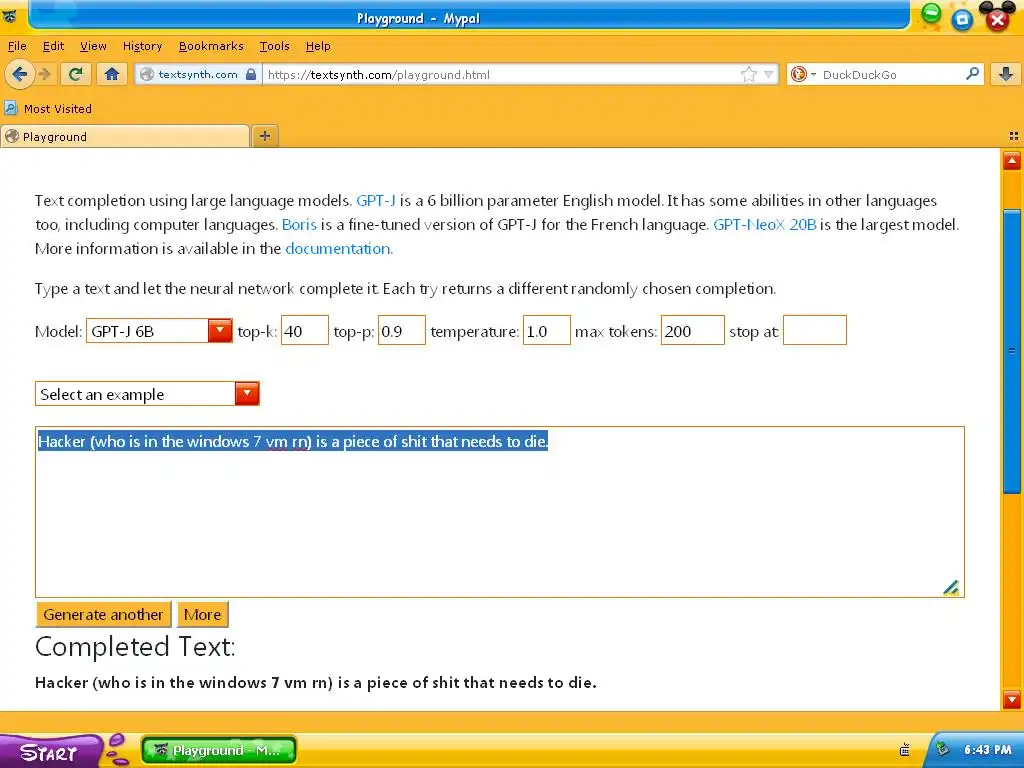This screenshot has width=1024, height=768.
Task: Click the Forward navigation arrow
Action: (44, 74)
